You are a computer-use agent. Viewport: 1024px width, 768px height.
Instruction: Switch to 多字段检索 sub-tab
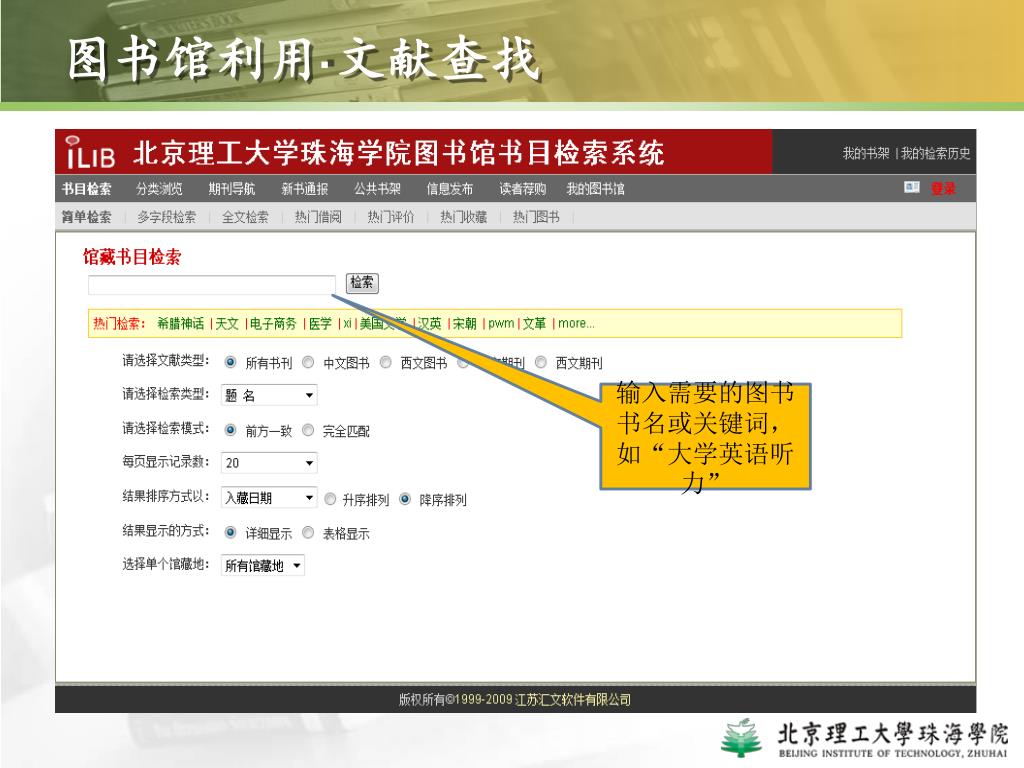click(167, 217)
